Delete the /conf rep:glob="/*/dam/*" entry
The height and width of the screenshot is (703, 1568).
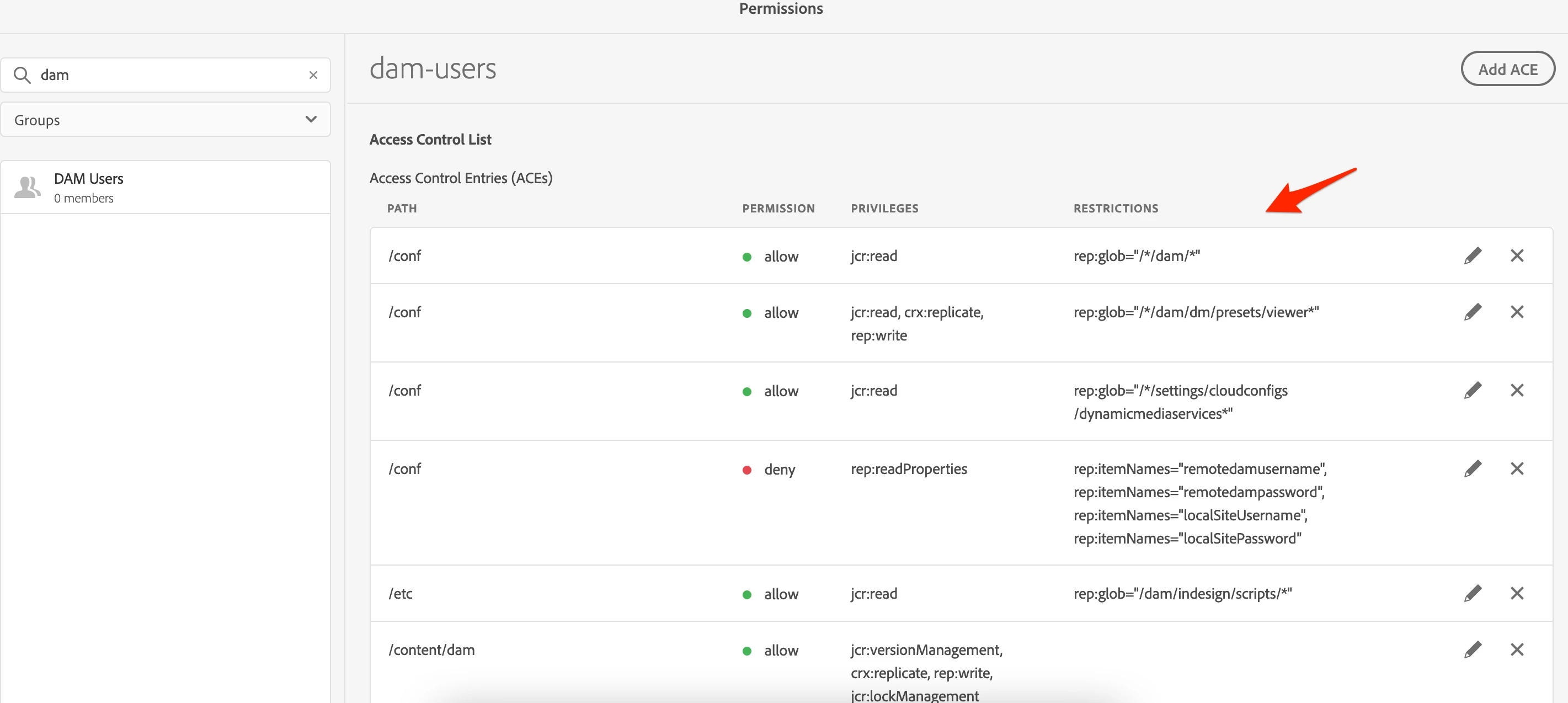click(1516, 255)
